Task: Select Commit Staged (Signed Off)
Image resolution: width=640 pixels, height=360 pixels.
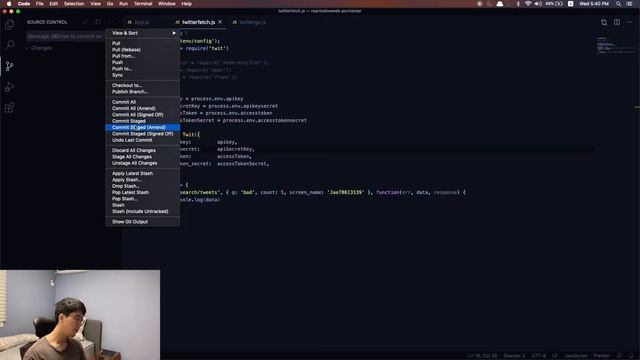Action: [x=142, y=134]
